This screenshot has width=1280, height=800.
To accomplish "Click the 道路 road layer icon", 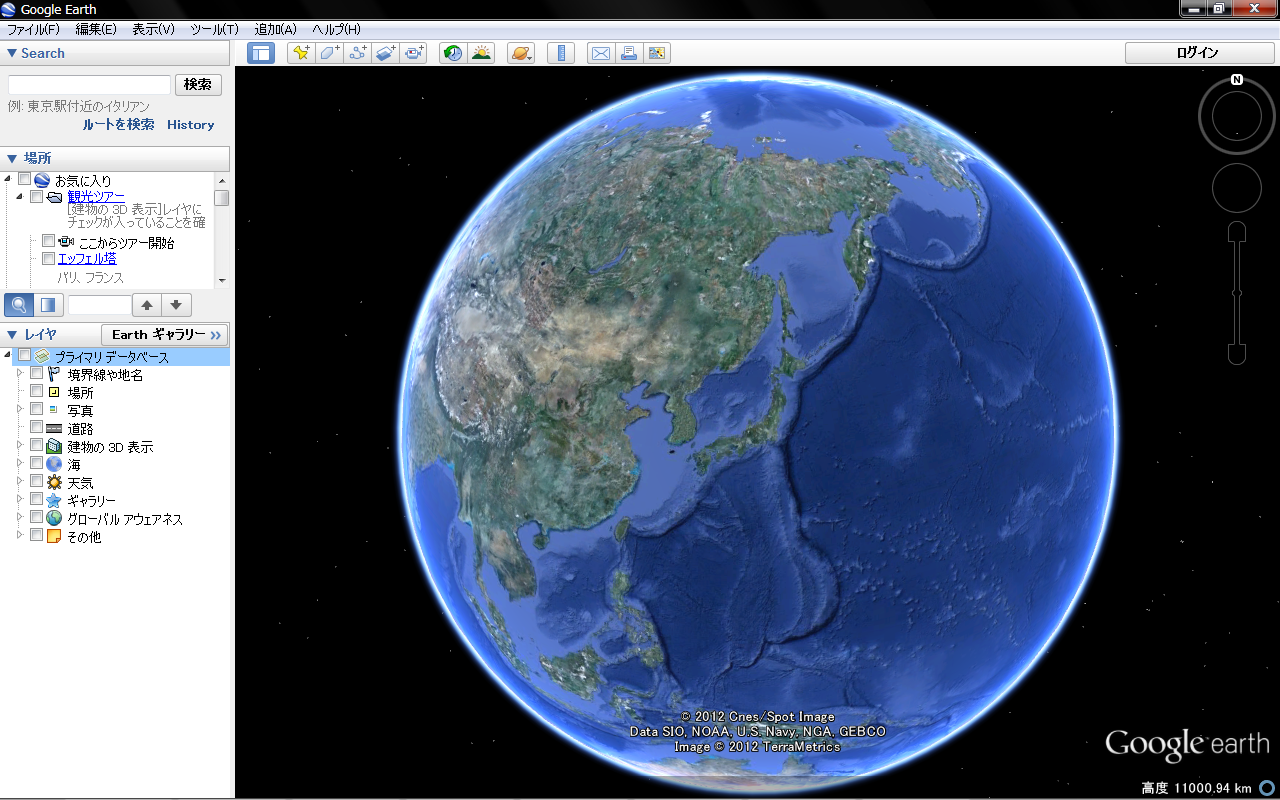I will 54,428.
